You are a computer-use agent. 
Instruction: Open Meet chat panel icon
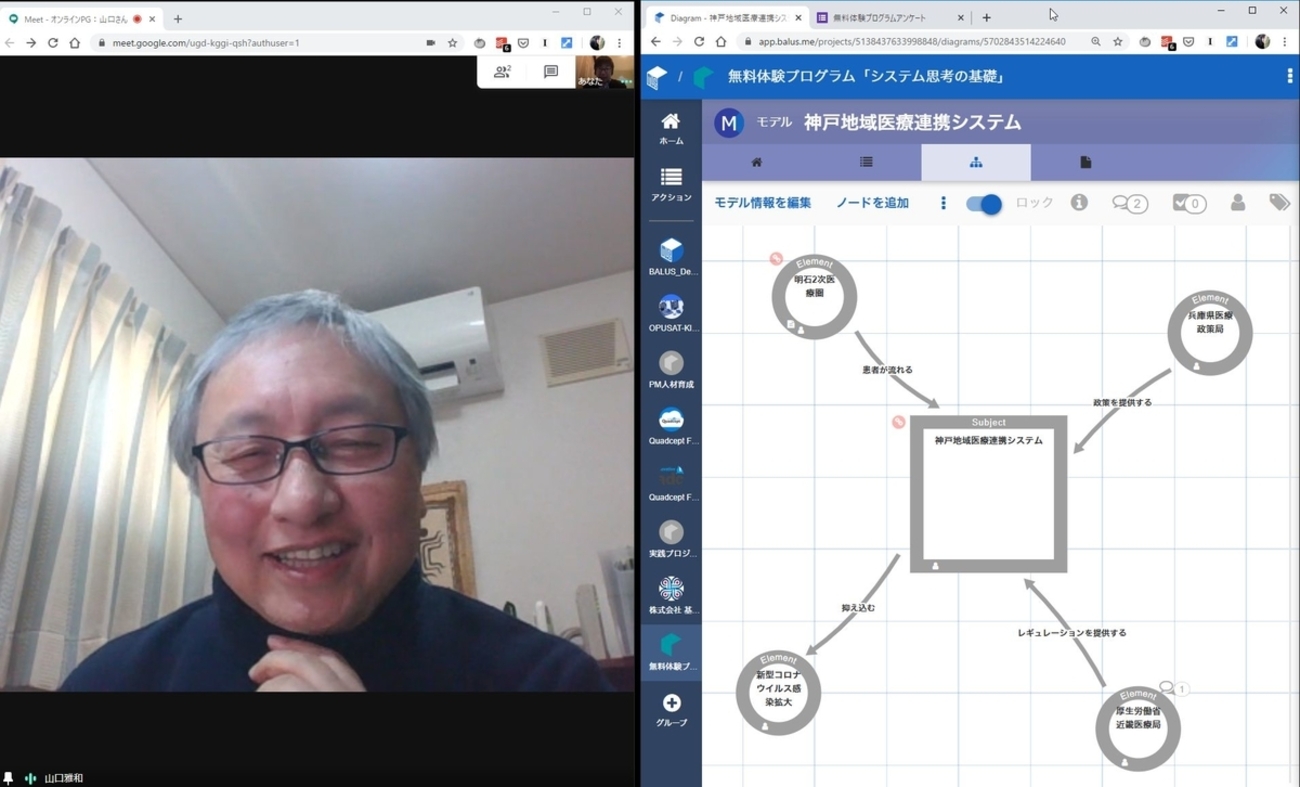pos(550,72)
